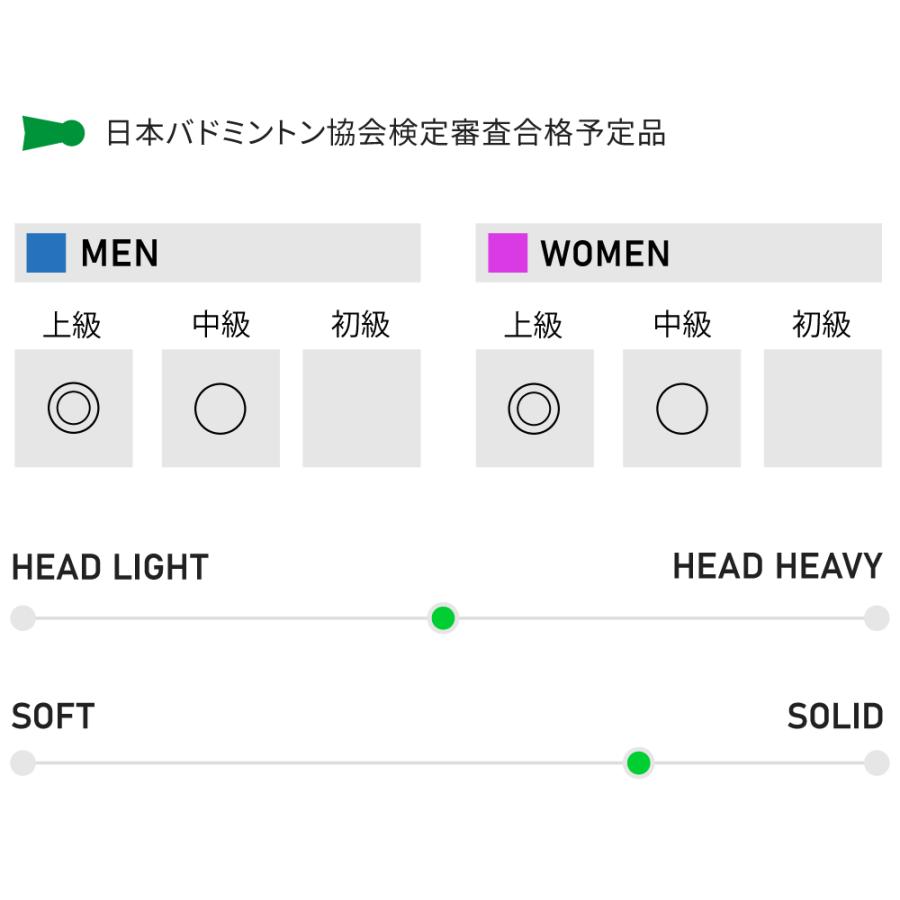Click the blue MEN color square

click(x=46, y=253)
